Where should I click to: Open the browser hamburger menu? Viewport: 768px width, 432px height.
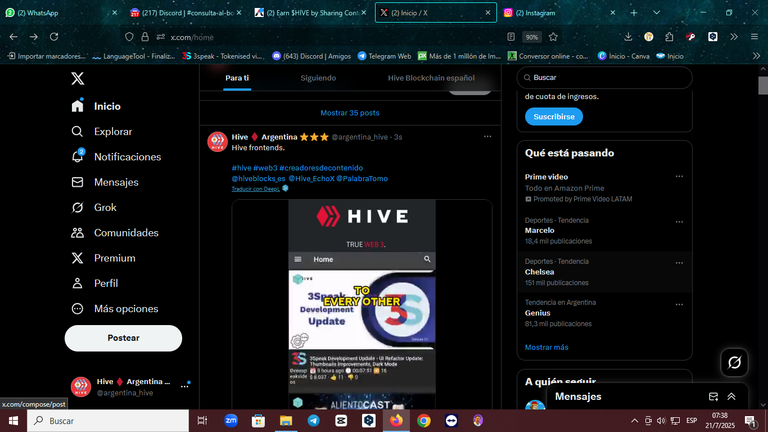pos(754,37)
